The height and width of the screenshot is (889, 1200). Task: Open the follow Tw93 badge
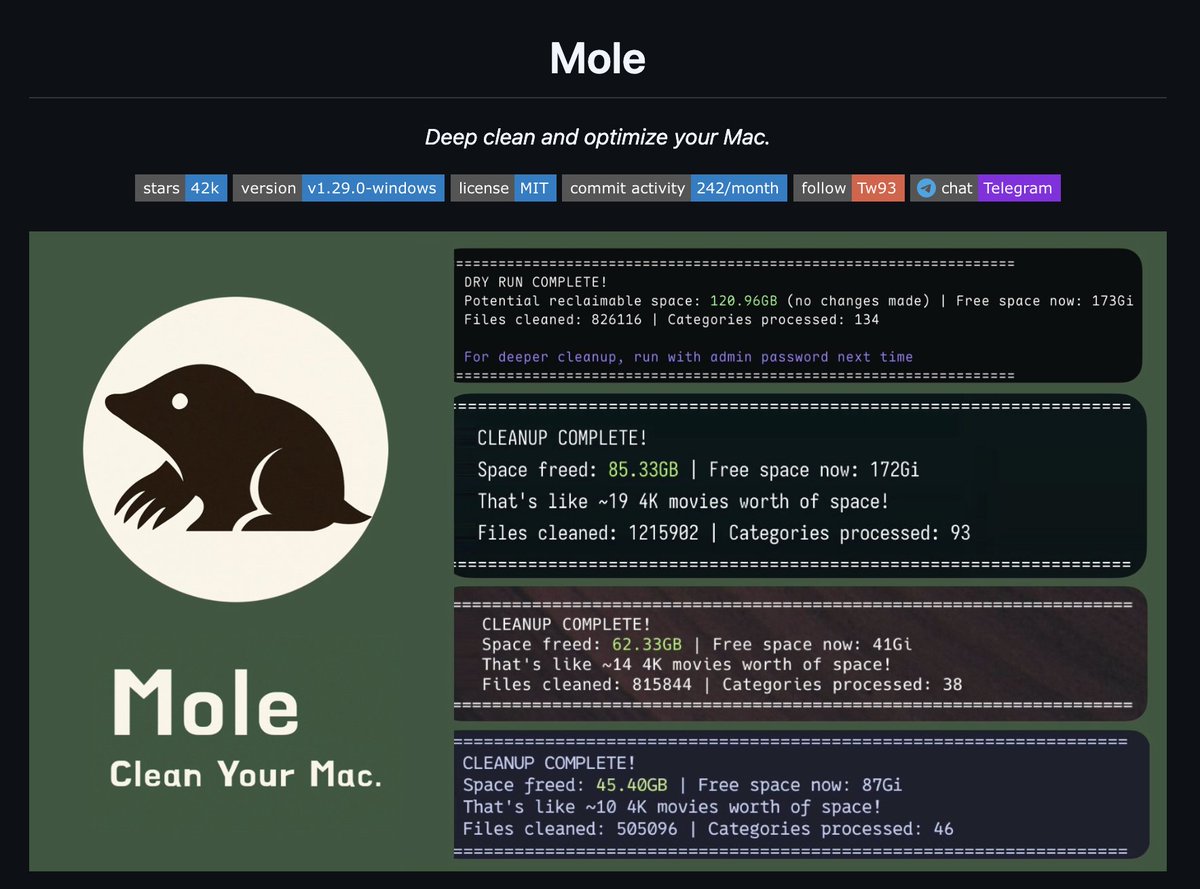(849, 188)
